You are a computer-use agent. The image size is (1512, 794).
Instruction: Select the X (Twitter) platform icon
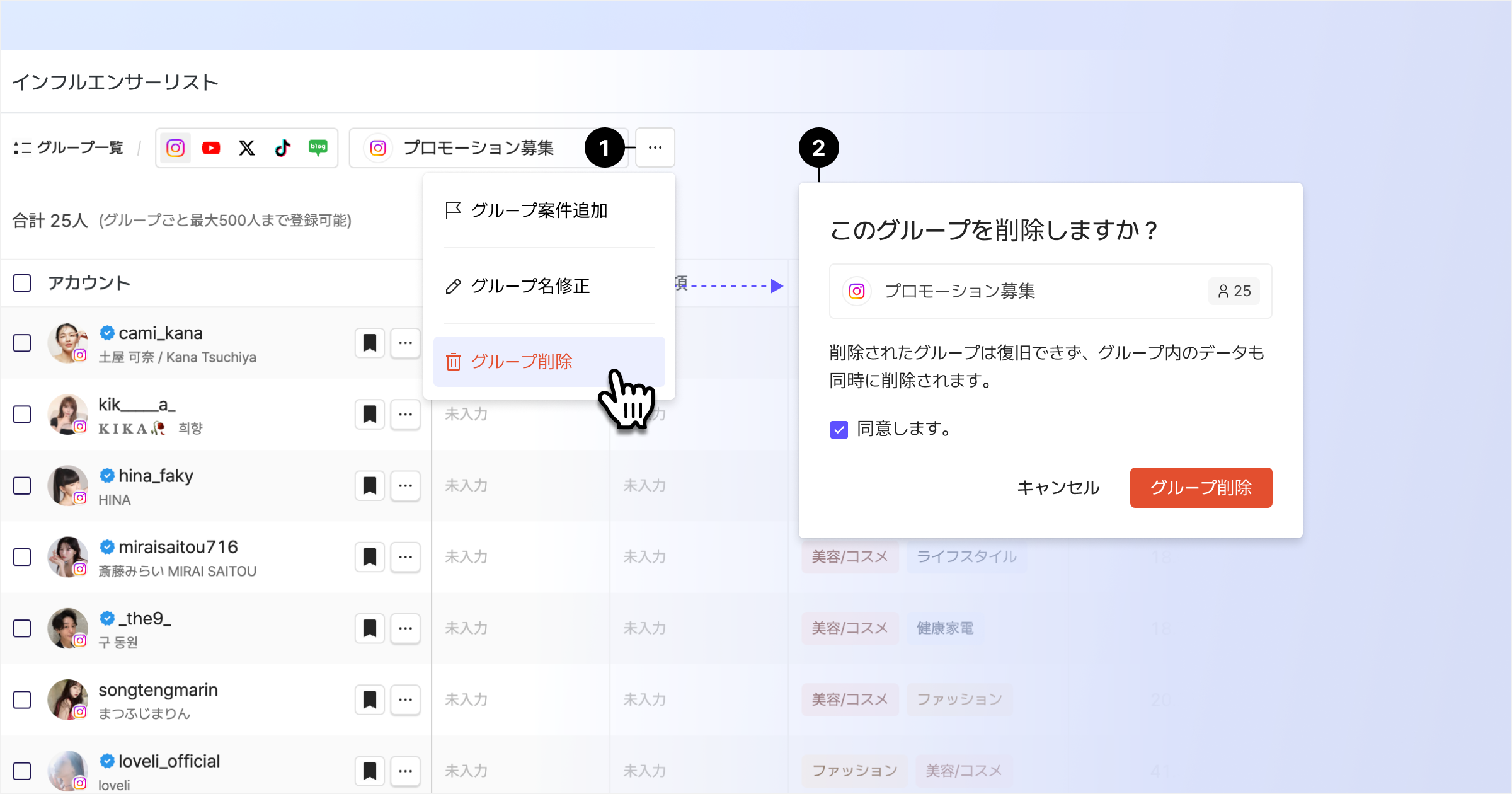[x=247, y=148]
